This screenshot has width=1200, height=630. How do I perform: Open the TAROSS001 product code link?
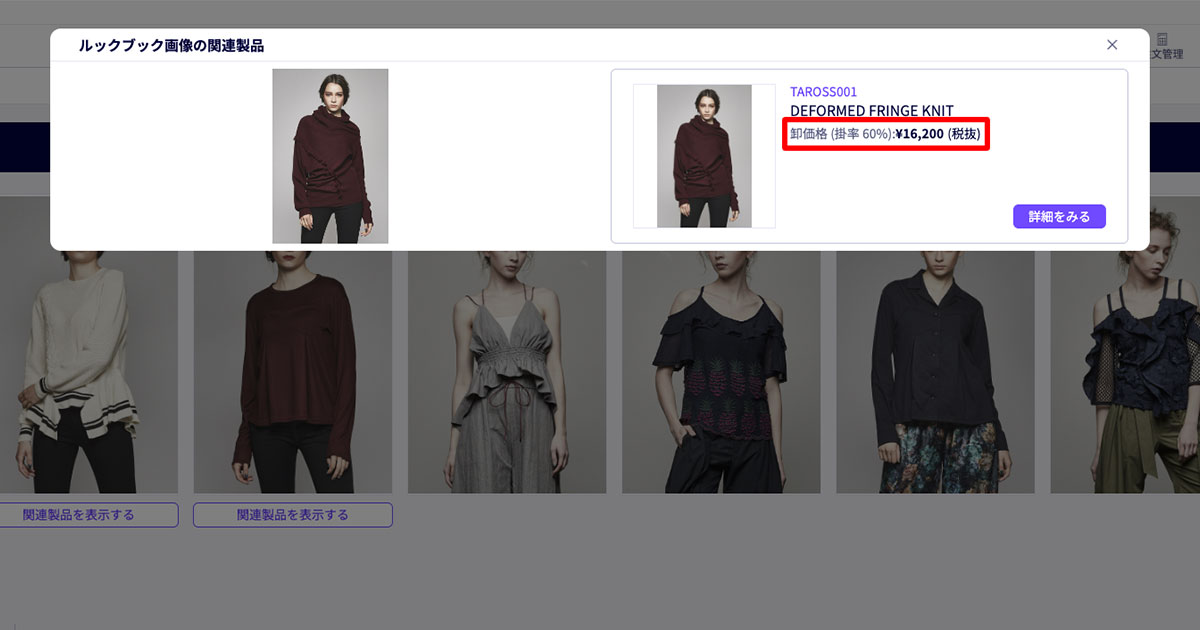pos(823,92)
